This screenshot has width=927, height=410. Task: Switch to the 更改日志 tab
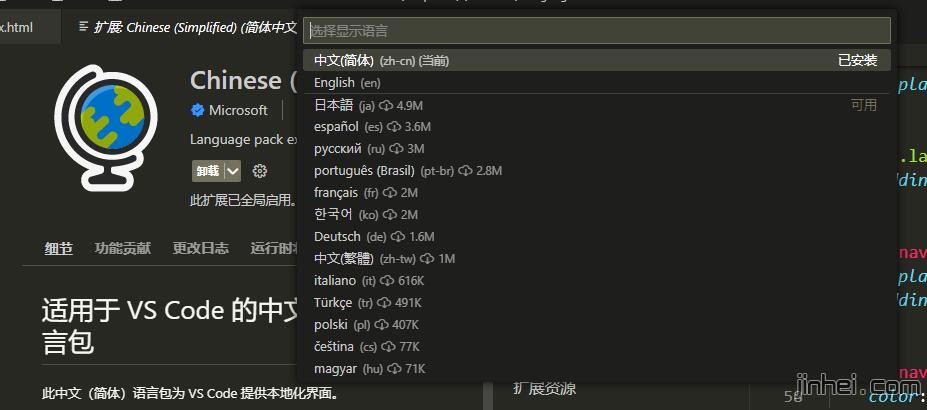(200, 248)
